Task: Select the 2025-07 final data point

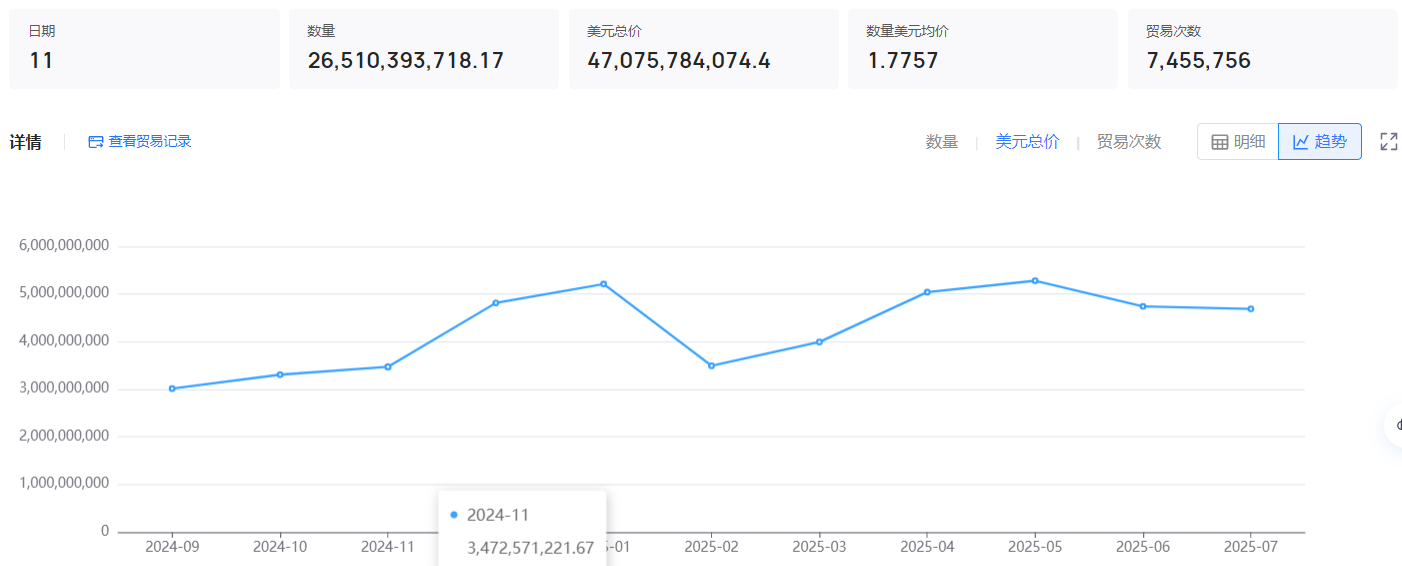Action: point(1250,309)
